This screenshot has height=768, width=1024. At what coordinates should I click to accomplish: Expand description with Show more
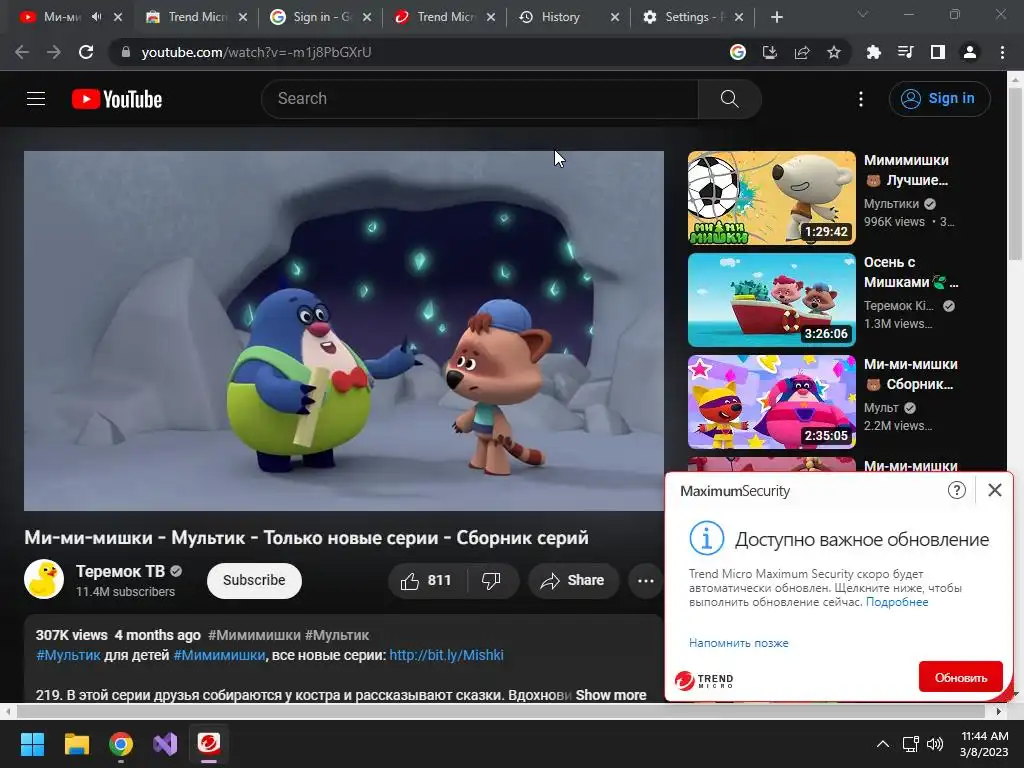pyautogui.click(x=611, y=695)
